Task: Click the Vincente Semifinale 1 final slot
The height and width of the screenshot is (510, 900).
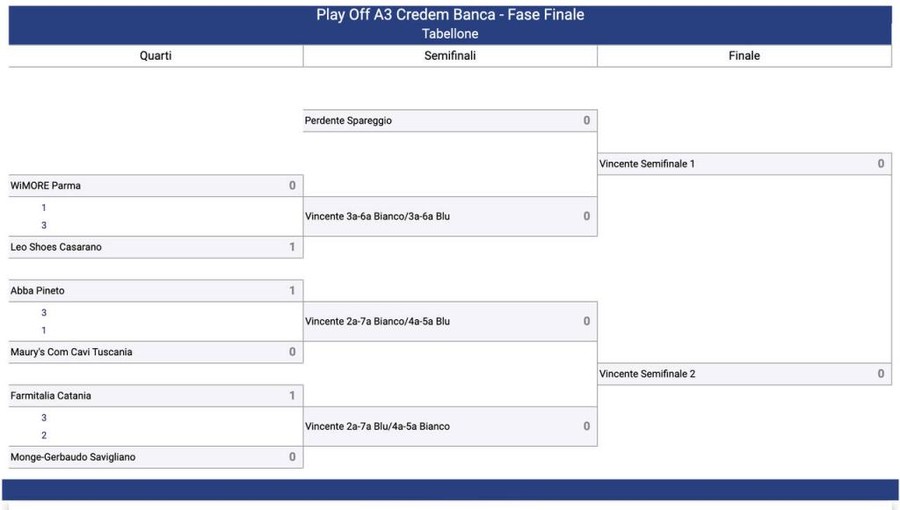Action: pyautogui.click(x=744, y=164)
